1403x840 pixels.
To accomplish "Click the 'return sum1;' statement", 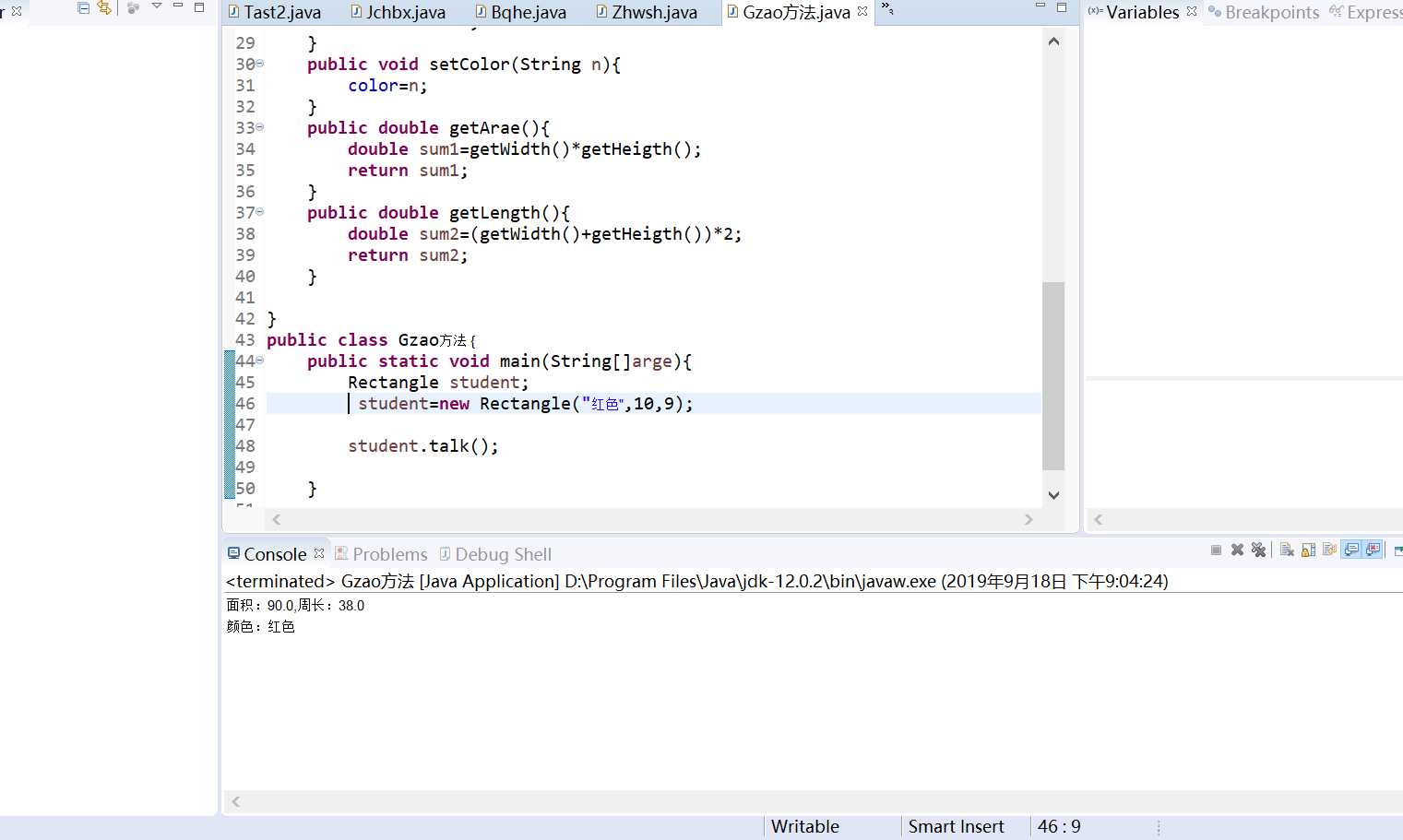I will [x=408, y=171].
